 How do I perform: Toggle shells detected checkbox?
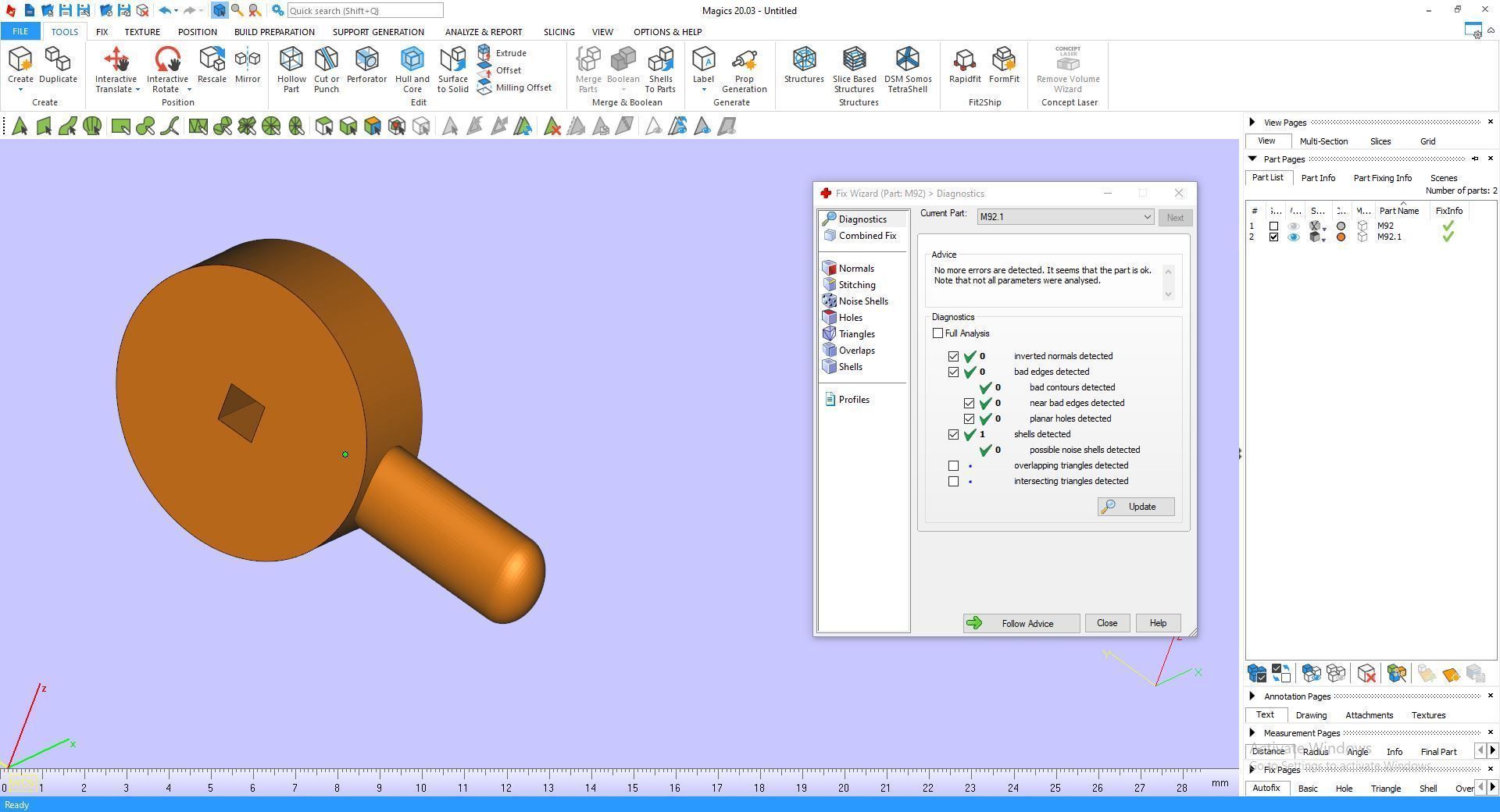(953, 434)
